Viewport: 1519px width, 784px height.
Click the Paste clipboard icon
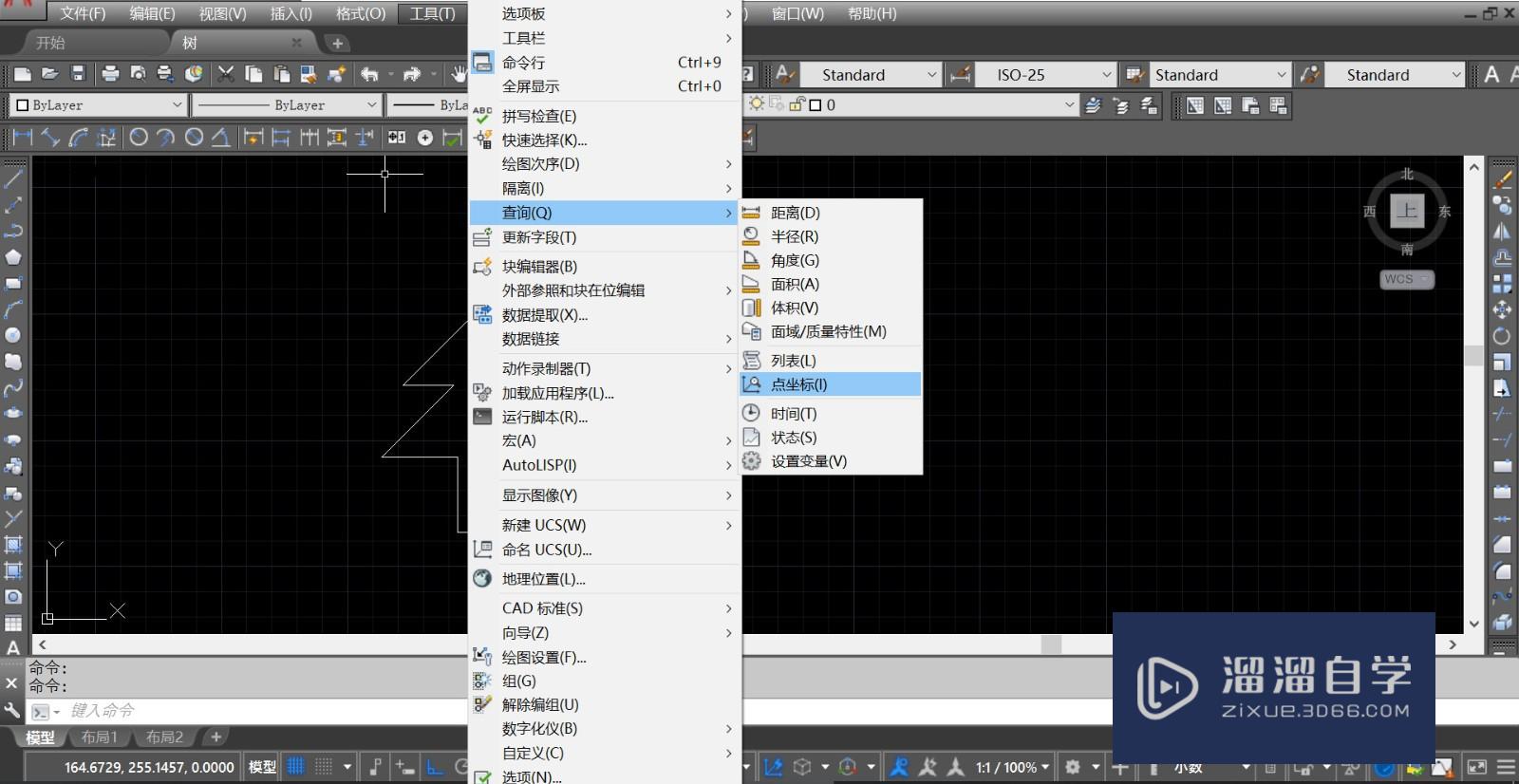(x=281, y=74)
